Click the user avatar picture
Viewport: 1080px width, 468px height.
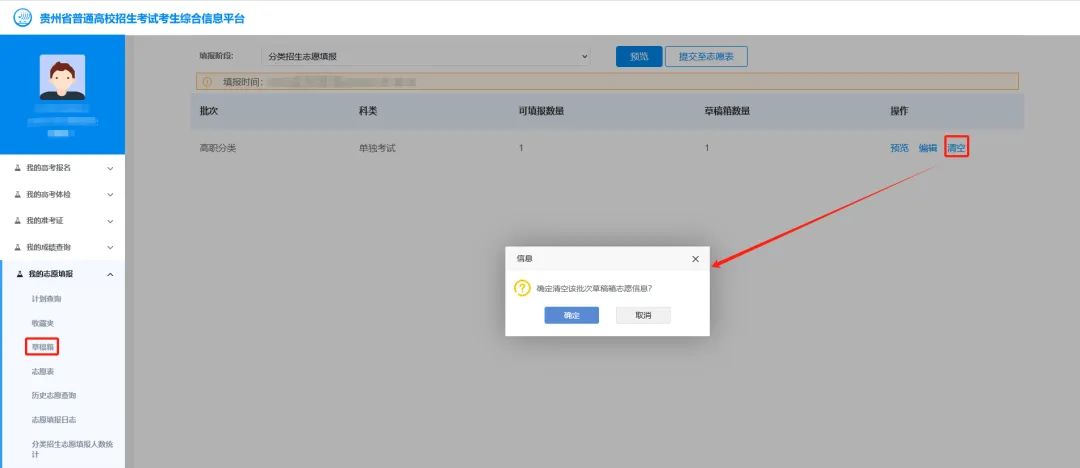coord(62,77)
